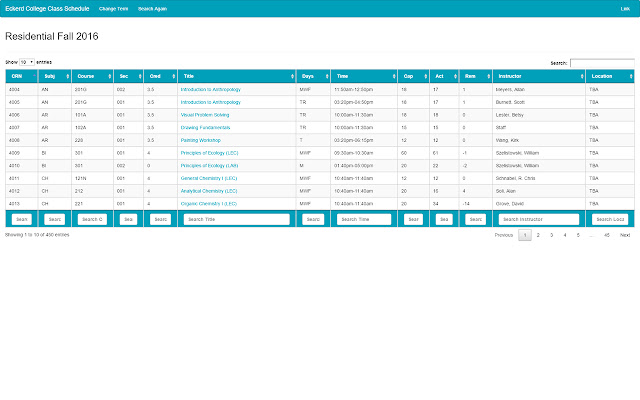Open Introduction to Anthropology taught by Burnett
640x400 pixels.
[211, 102]
